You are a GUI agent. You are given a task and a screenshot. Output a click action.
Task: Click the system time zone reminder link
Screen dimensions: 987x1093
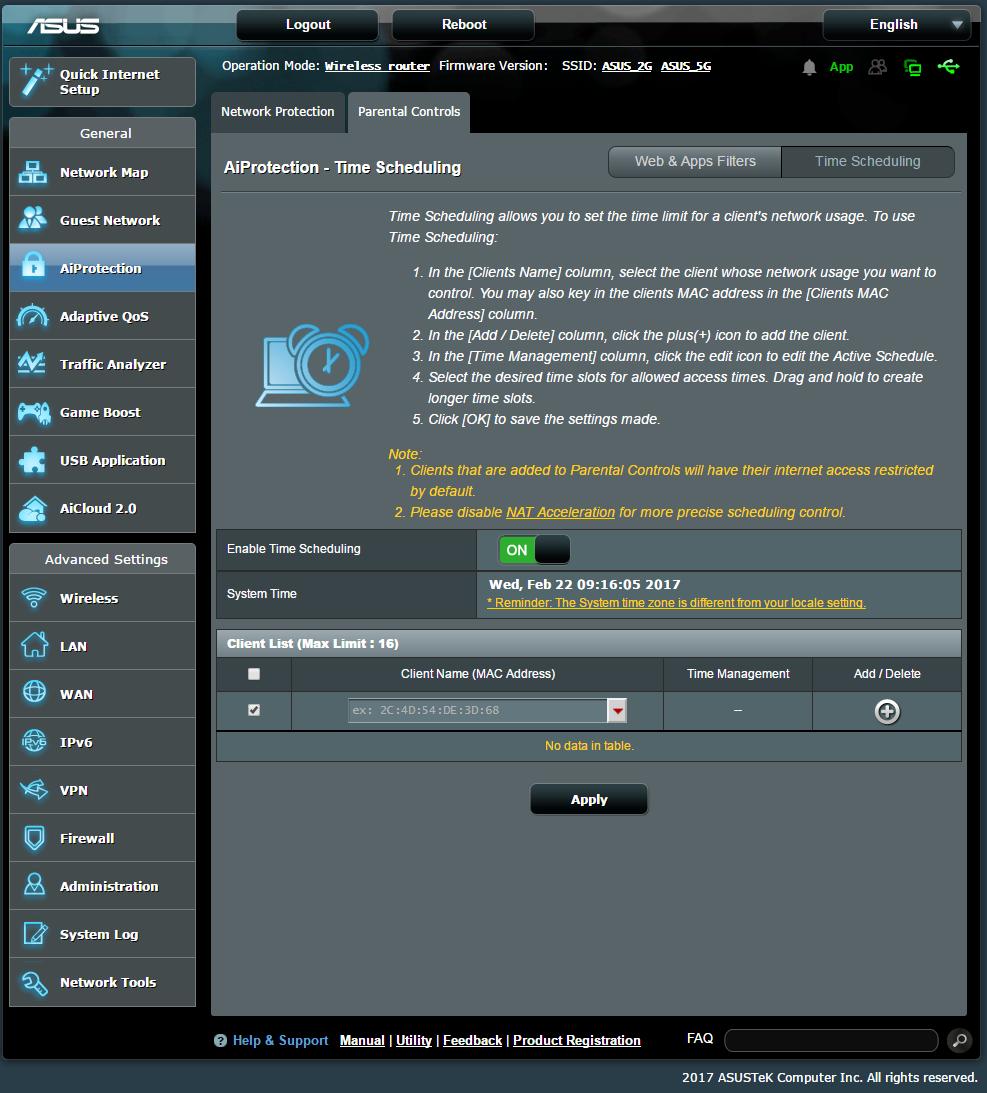(x=676, y=603)
